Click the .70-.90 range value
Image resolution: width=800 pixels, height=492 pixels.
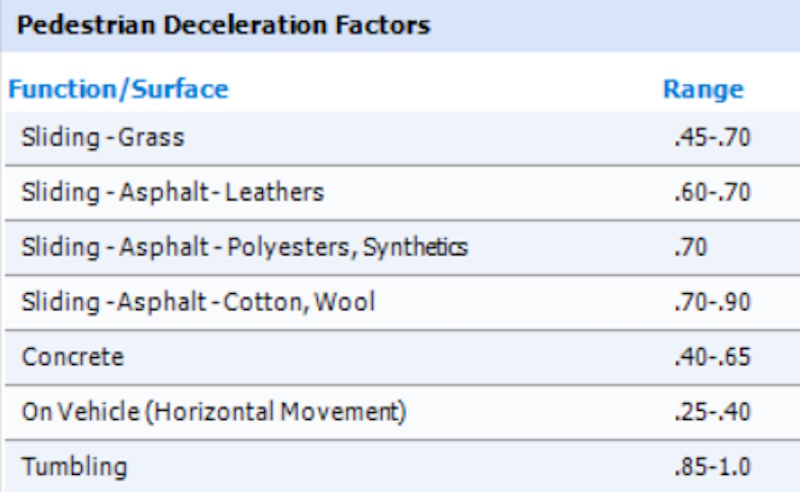[x=711, y=301]
